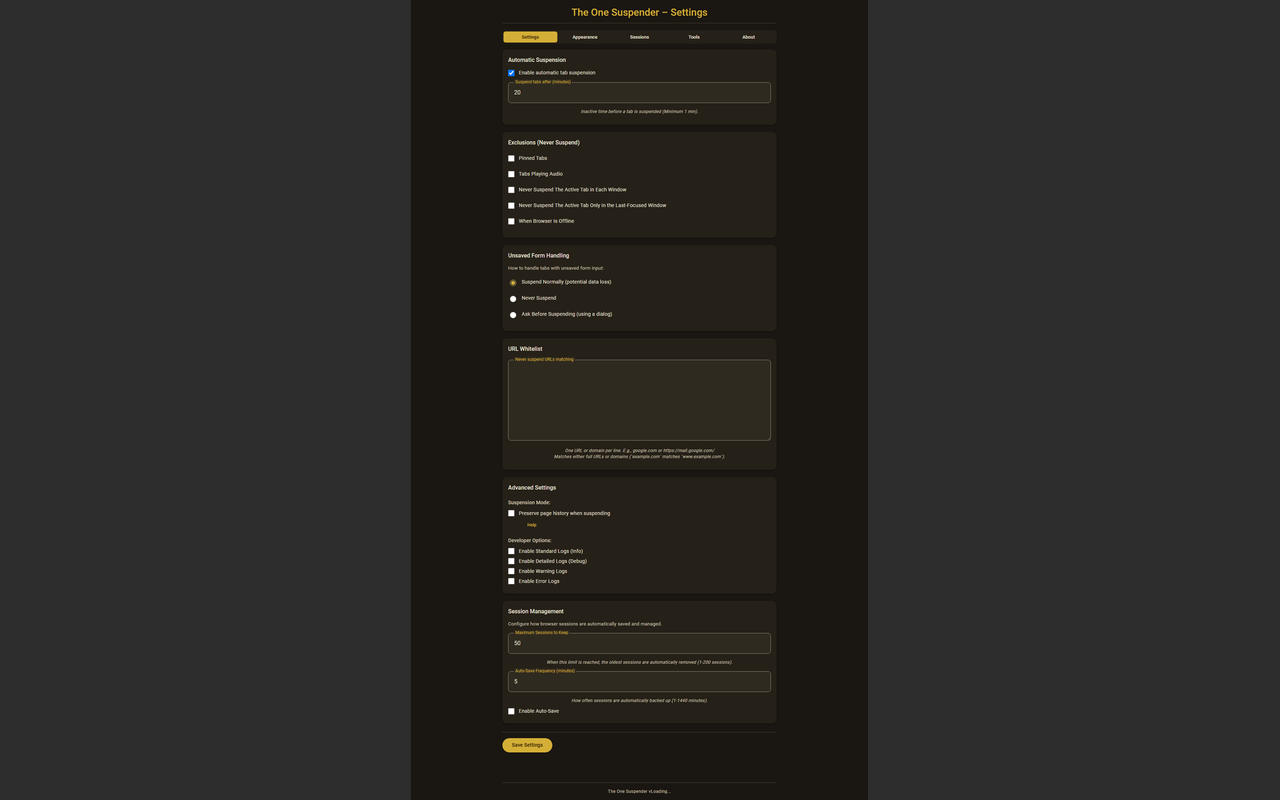Click the 'How often sessions are automatically backed up' hint
Image resolution: width=1280 pixels, height=800 pixels.
(639, 700)
